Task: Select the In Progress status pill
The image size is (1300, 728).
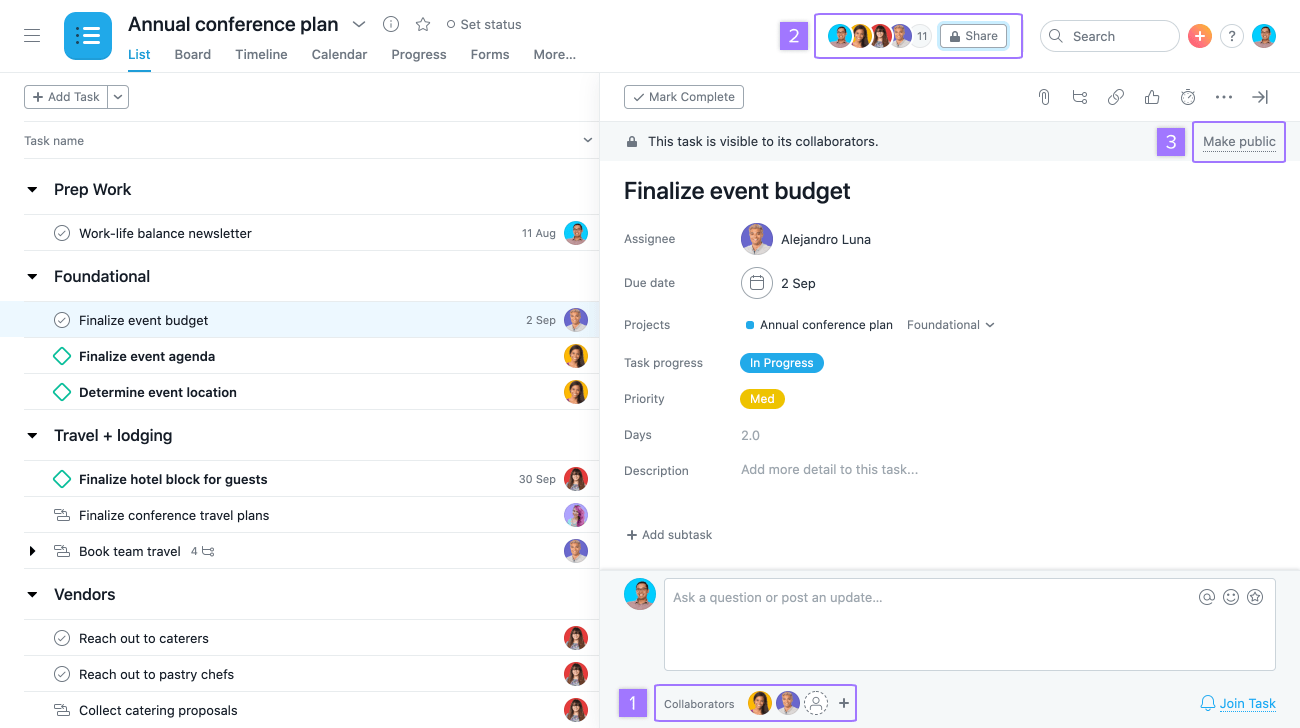Action: [x=782, y=363]
